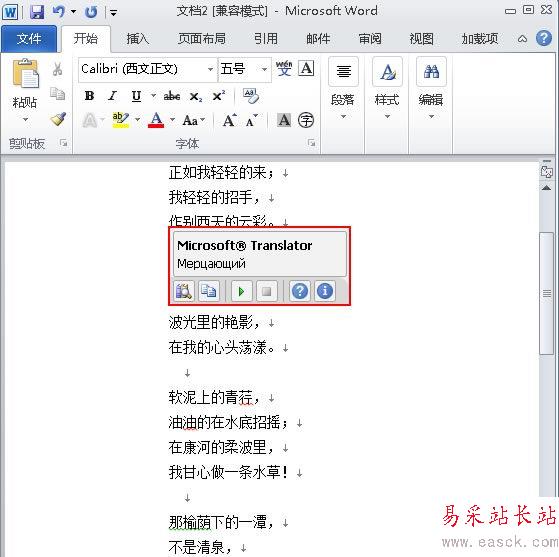
Task: Open the Change Case Aa menu
Action: point(194,121)
